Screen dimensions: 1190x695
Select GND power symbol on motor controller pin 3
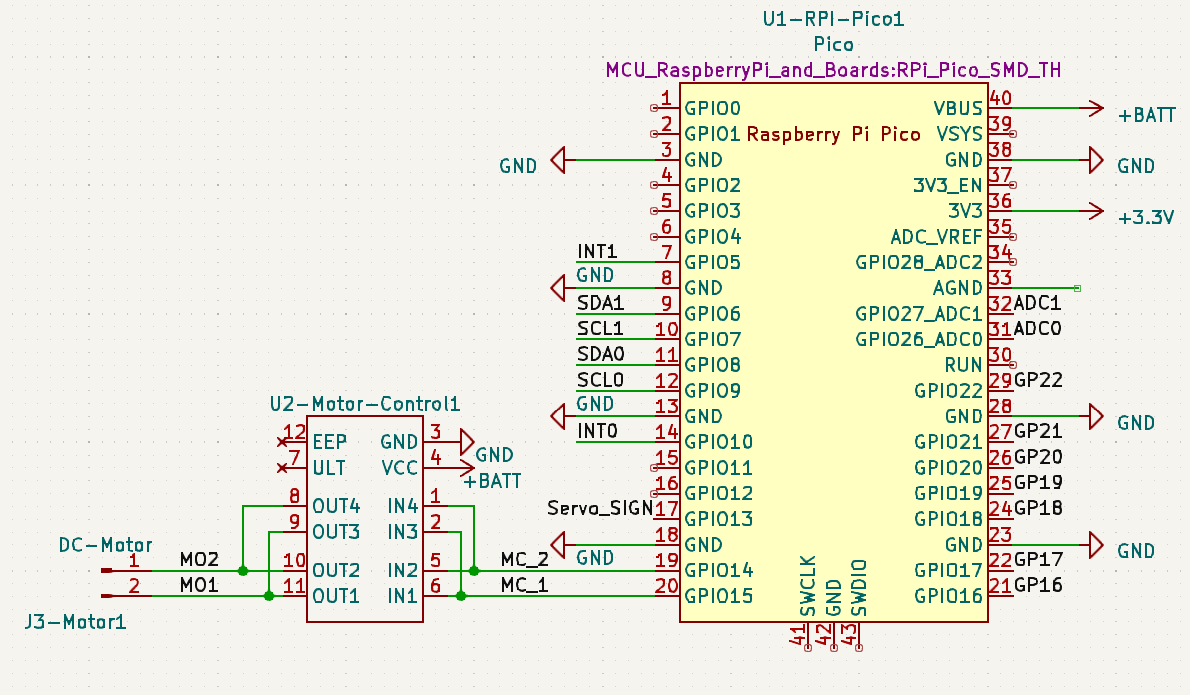click(x=467, y=442)
